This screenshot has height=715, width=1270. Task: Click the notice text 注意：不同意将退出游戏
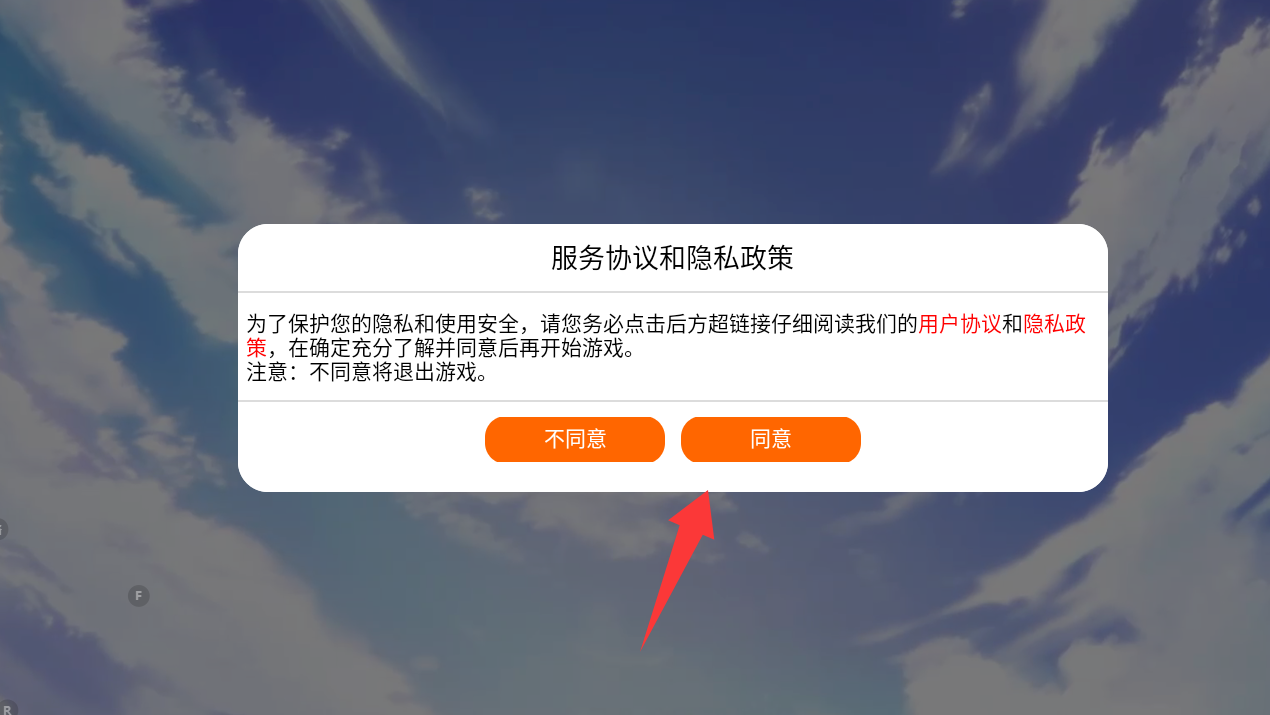(368, 374)
